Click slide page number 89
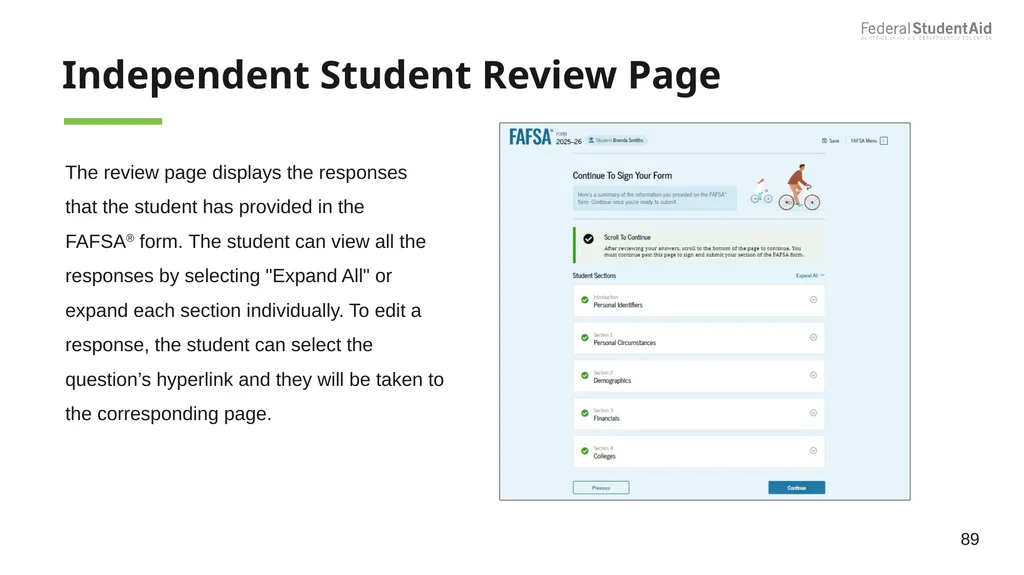Screen dimensions: 1024x575 [970, 539]
